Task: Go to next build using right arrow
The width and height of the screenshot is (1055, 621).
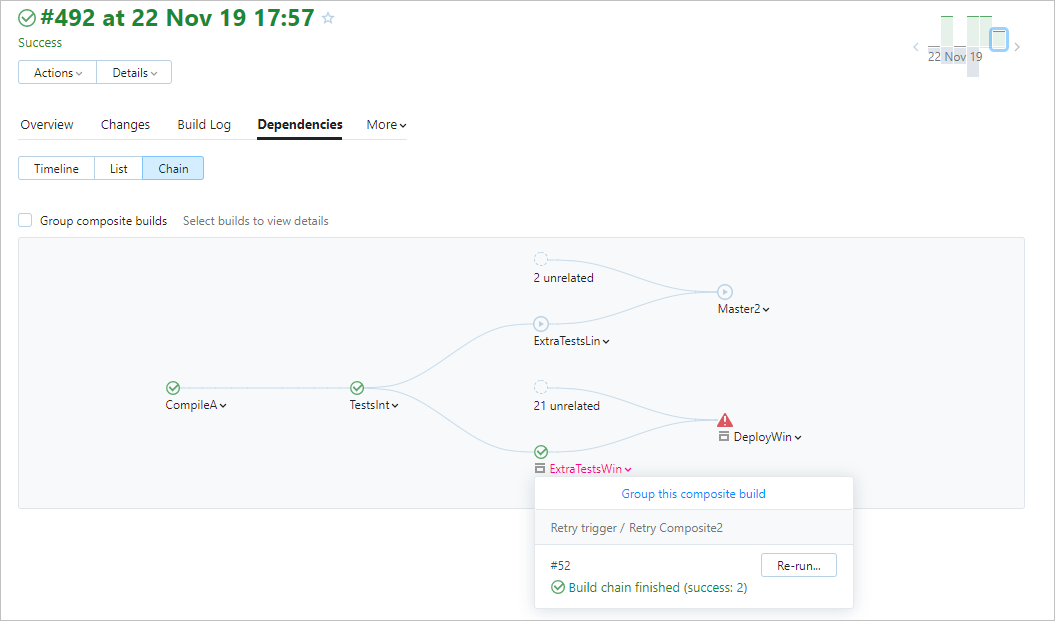Action: pyautogui.click(x=1017, y=47)
